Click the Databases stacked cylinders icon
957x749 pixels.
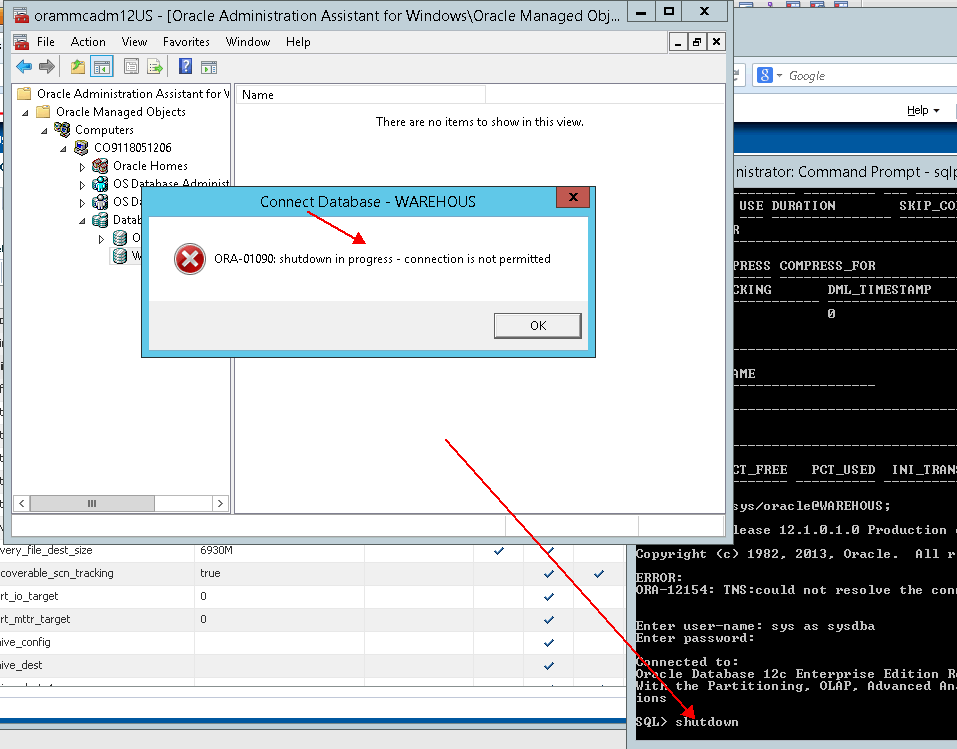[100, 220]
